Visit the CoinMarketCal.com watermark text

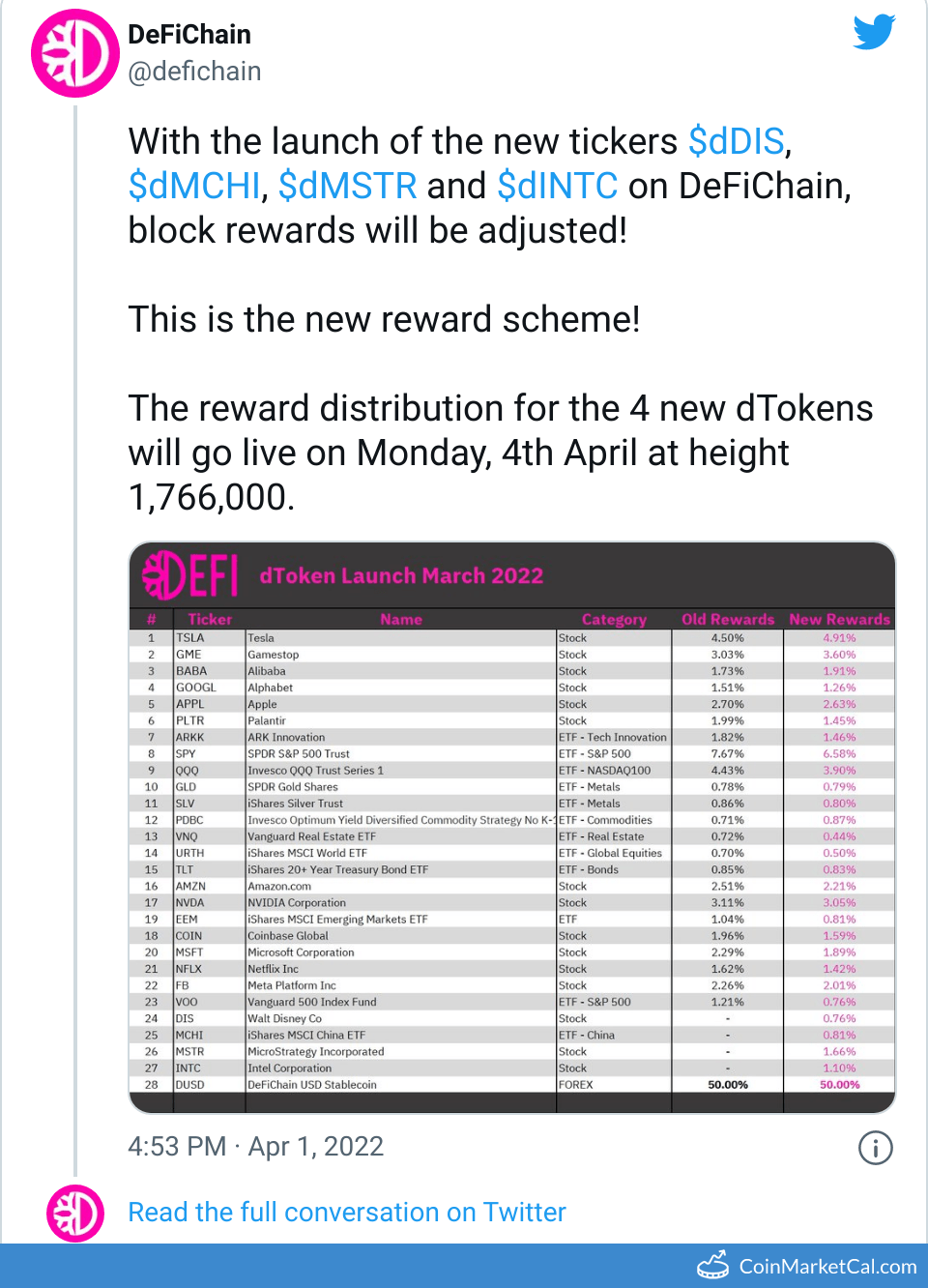[827, 1267]
